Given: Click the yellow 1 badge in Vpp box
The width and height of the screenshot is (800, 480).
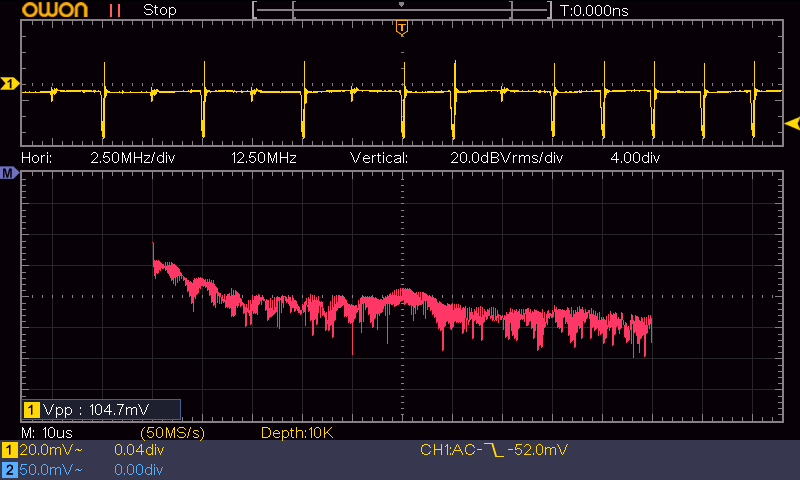Looking at the screenshot, I should (x=32, y=410).
